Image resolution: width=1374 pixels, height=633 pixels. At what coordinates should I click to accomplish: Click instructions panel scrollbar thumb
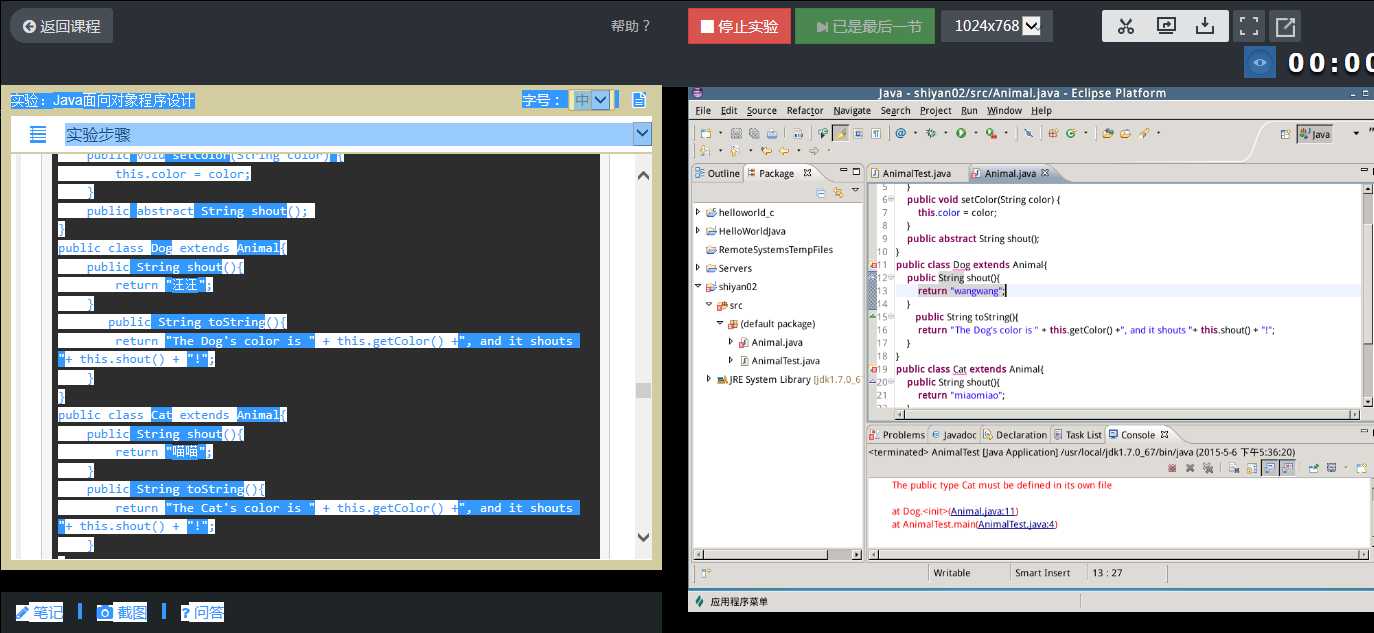[643, 390]
